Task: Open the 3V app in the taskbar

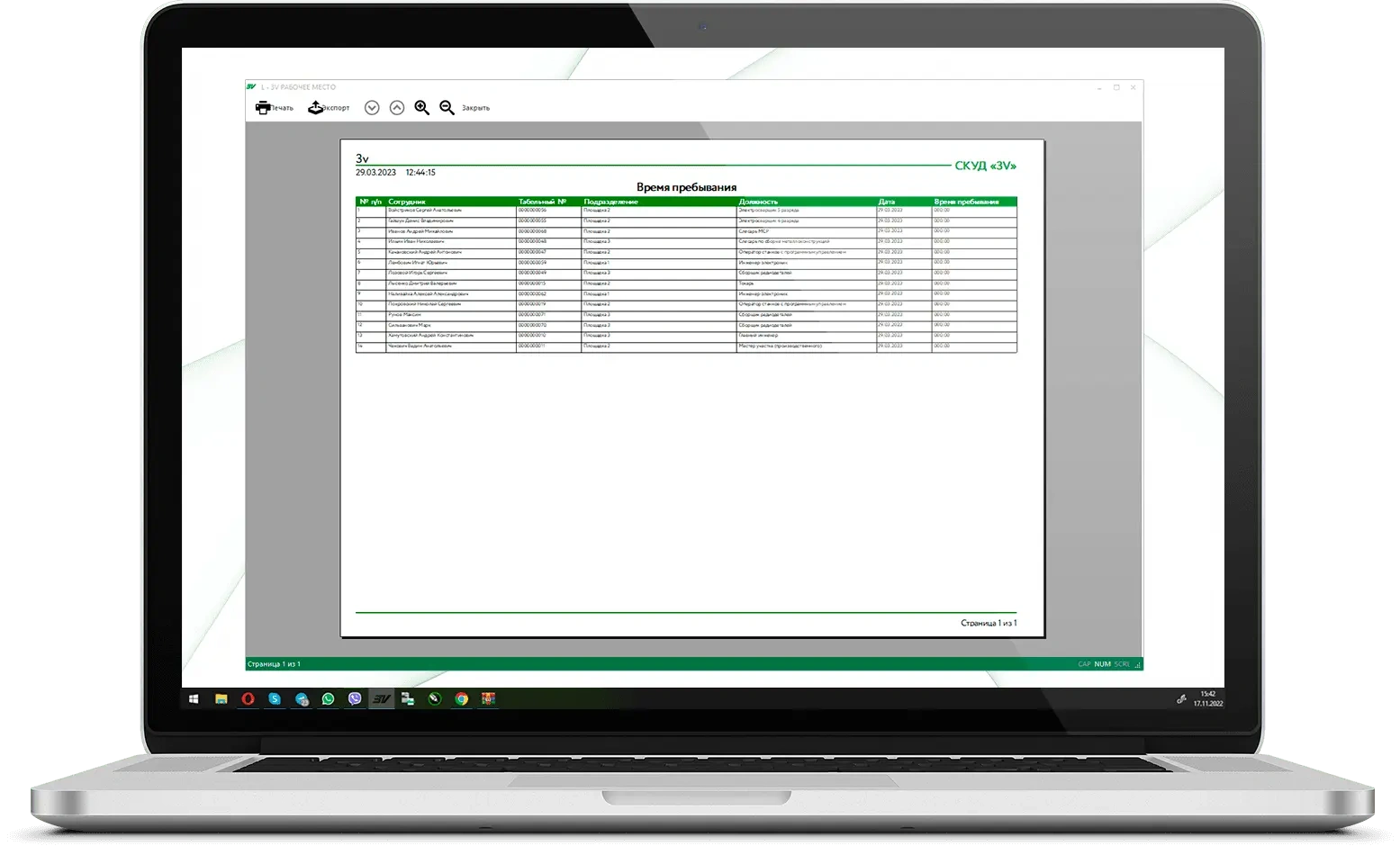Action: click(x=382, y=698)
